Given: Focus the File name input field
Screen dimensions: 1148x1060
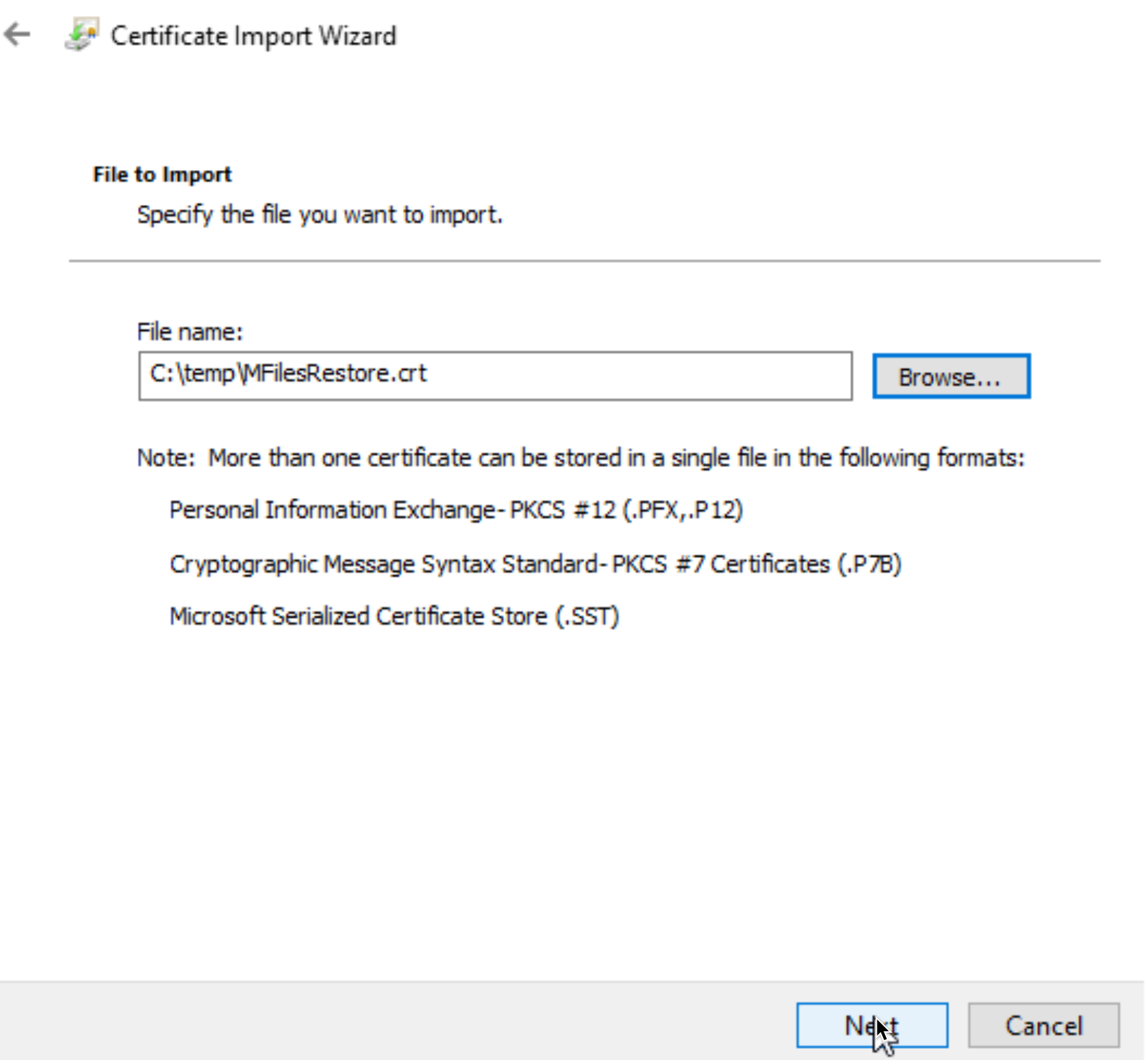Looking at the screenshot, I should [x=495, y=375].
